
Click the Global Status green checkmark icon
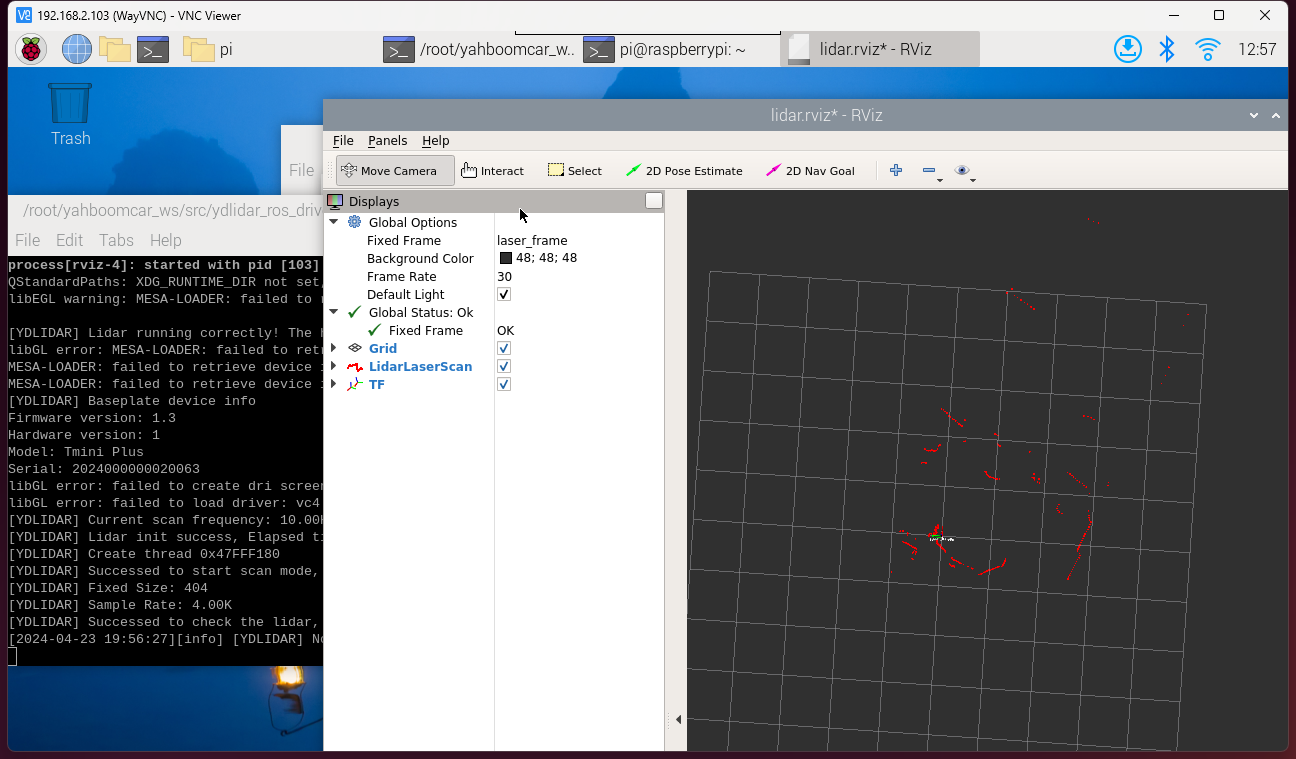click(x=354, y=312)
